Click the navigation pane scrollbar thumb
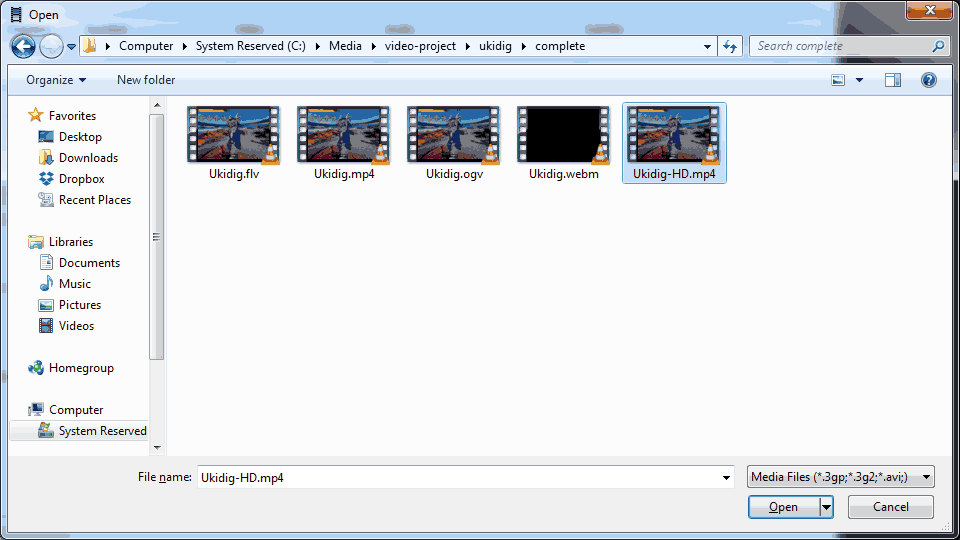 pyautogui.click(x=157, y=237)
